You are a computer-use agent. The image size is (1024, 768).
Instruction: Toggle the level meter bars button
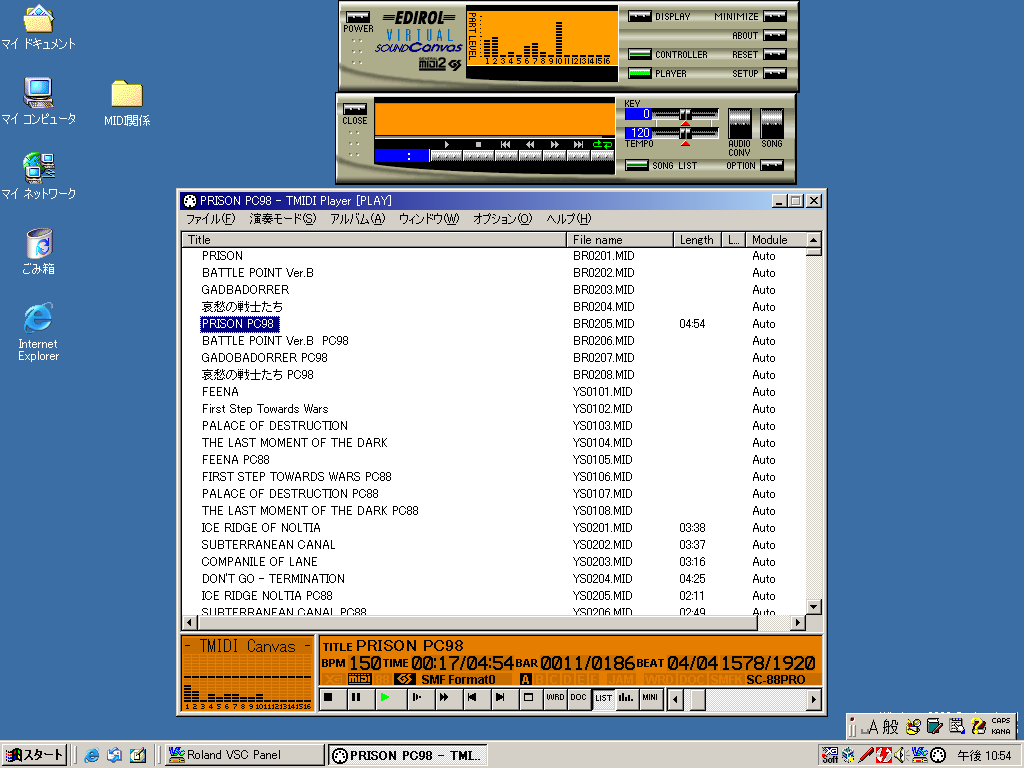tap(626, 697)
